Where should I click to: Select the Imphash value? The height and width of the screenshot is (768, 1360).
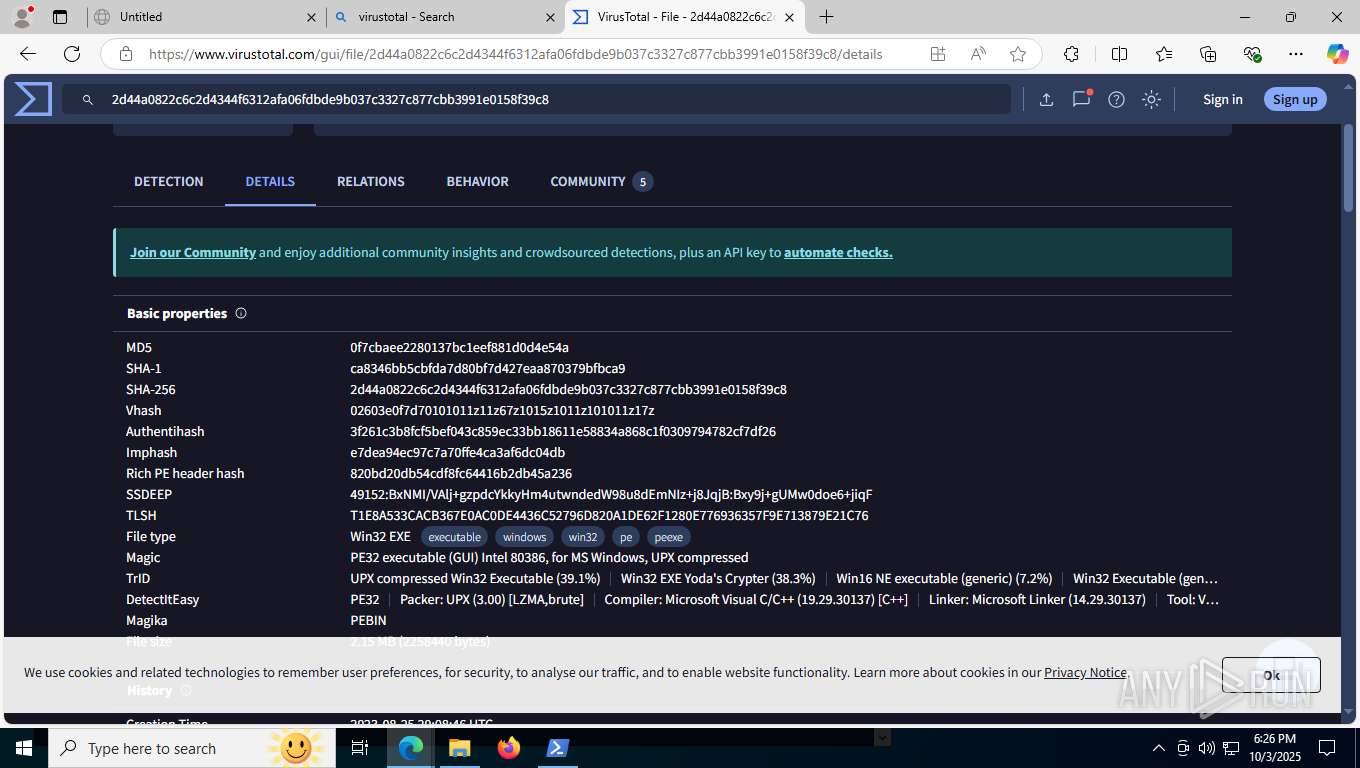coord(457,453)
